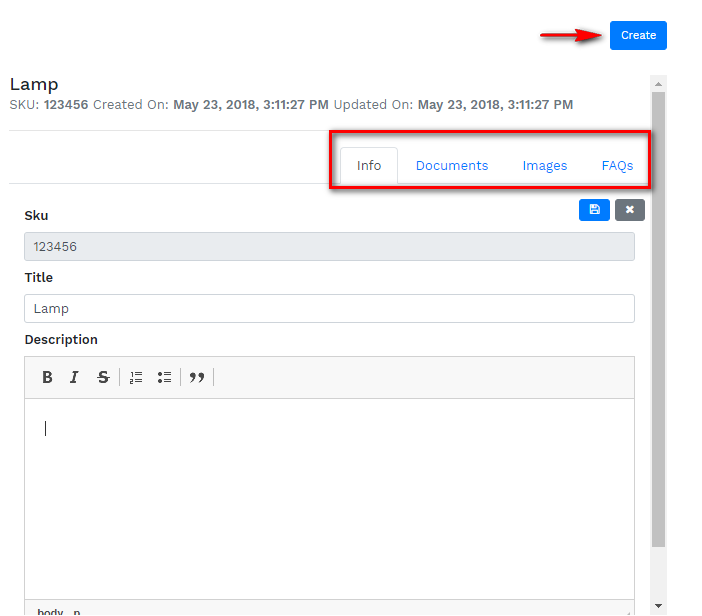This screenshot has height=616, width=702.
Task: Open the Documents tab
Action: pyautogui.click(x=452, y=166)
